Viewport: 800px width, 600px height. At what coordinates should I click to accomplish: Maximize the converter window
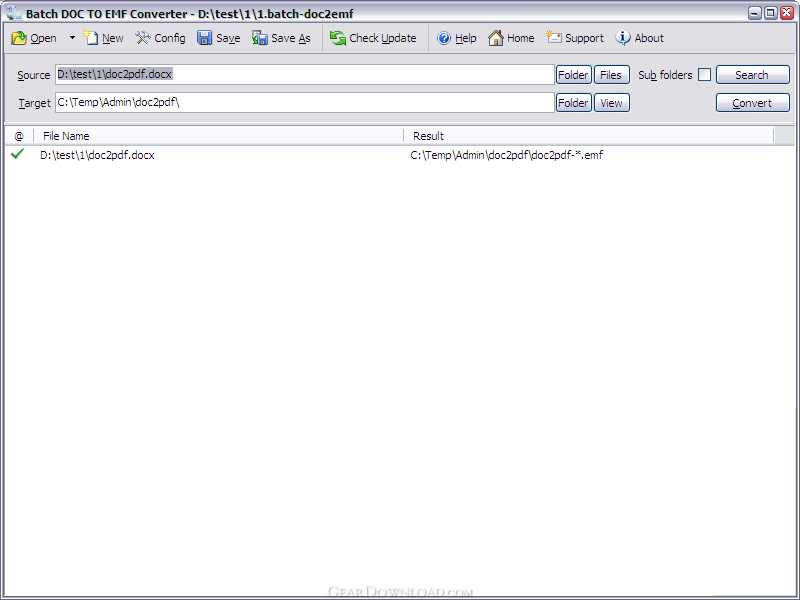click(x=771, y=13)
